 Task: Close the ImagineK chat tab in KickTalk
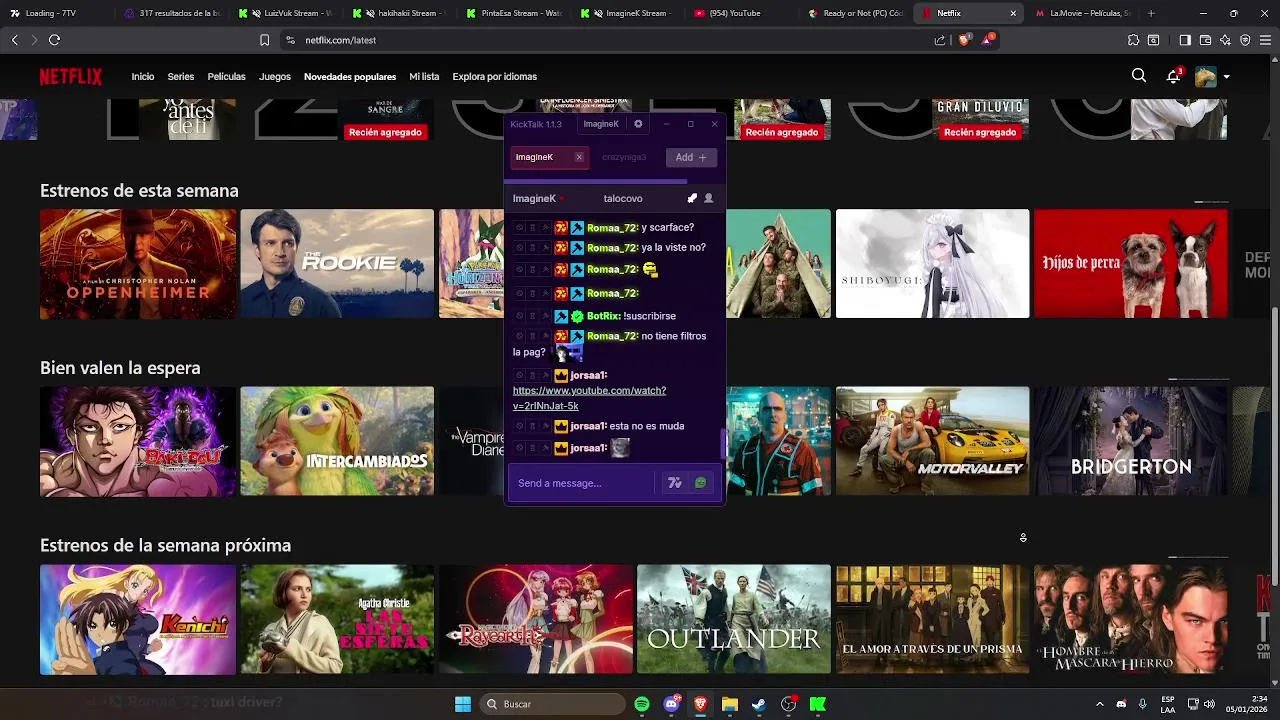[578, 157]
